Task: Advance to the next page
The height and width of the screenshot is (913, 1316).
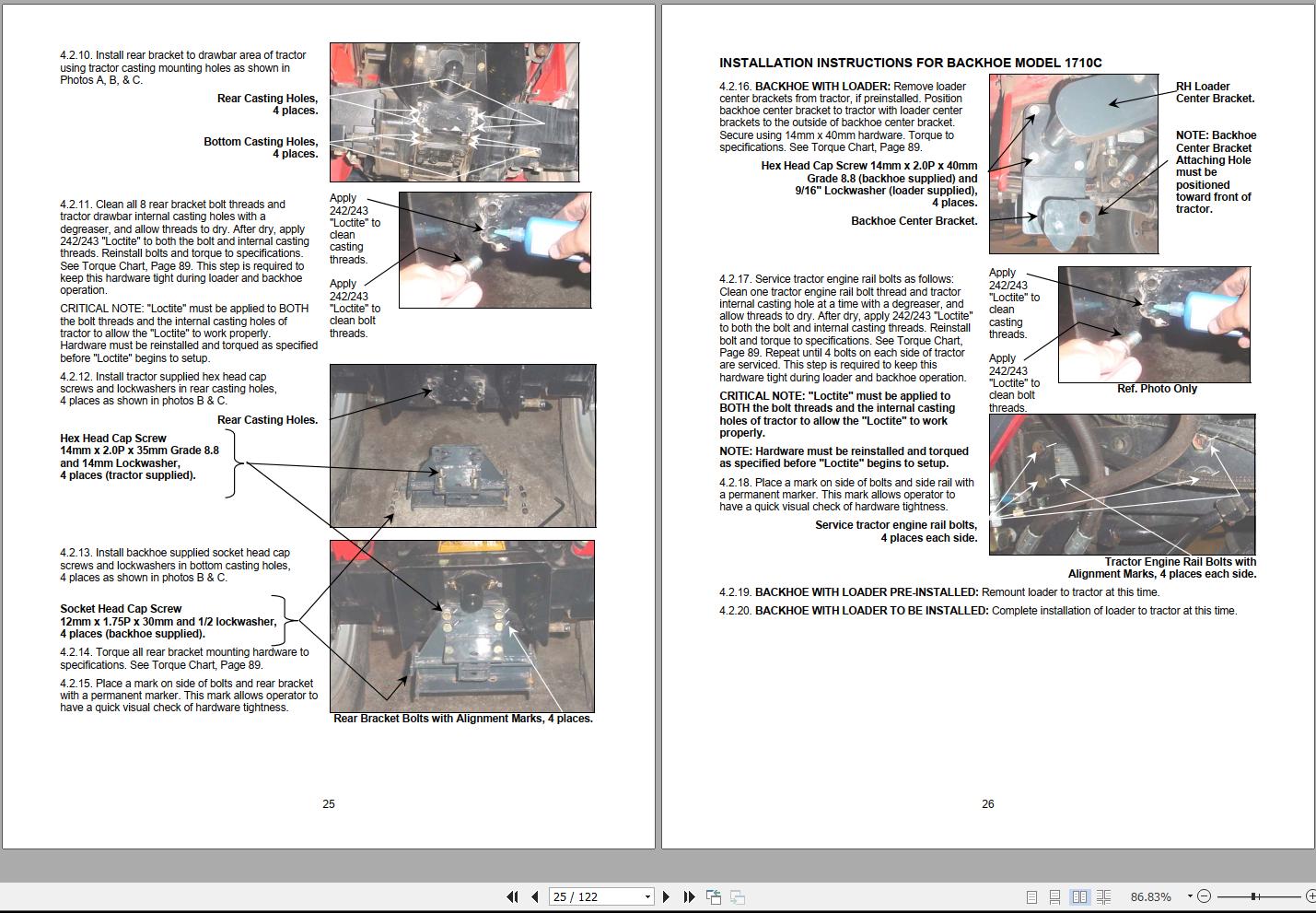Action: click(666, 896)
